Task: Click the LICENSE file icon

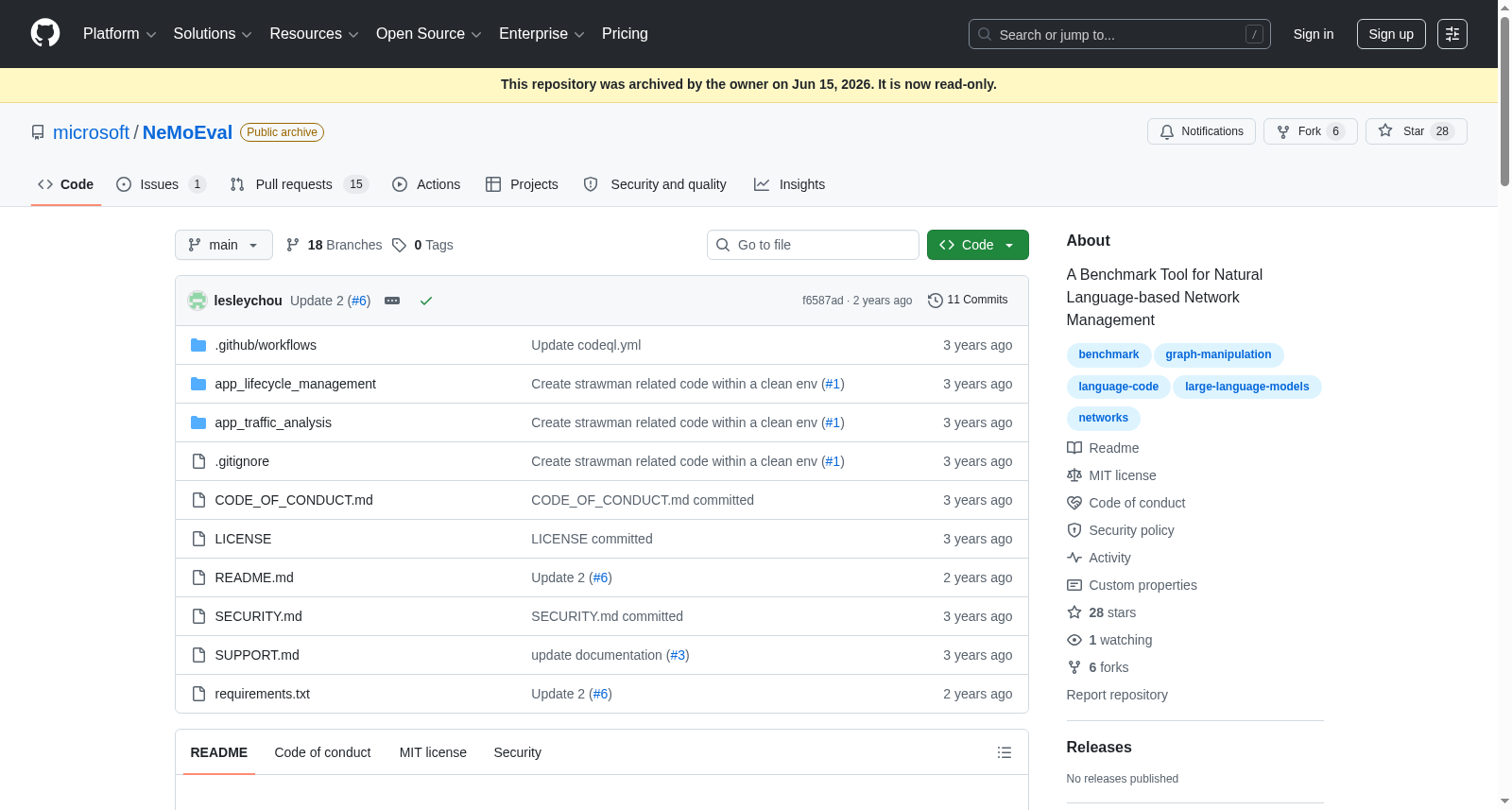Action: click(x=198, y=539)
